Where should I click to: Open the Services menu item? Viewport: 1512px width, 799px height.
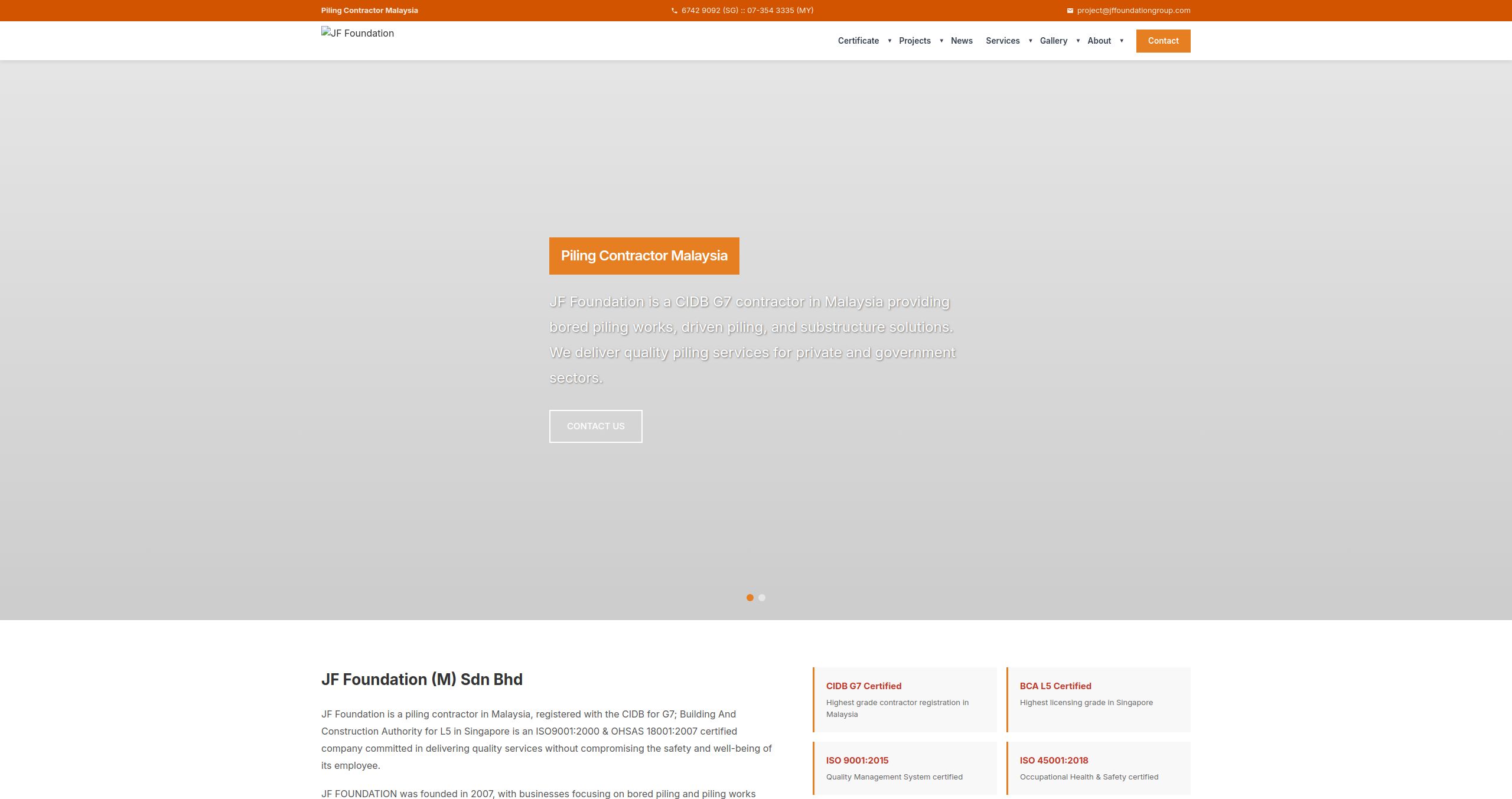pyautogui.click(x=1003, y=41)
